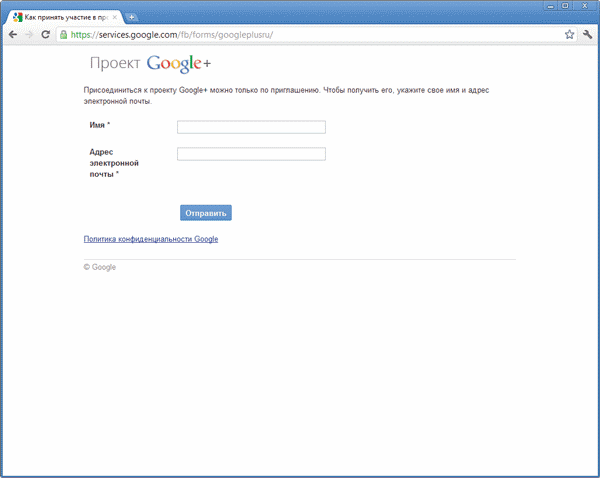Open the Политика конфиденциальности Google link
Screen dimensions: 600x478
(151, 239)
